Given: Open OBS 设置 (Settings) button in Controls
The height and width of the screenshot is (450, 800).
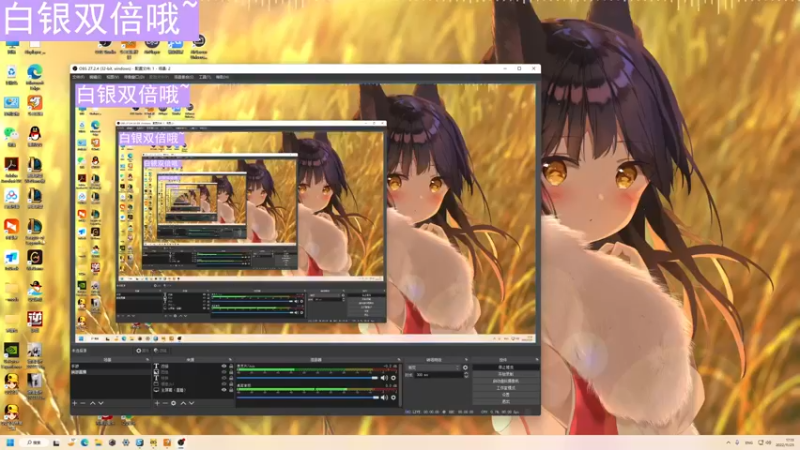Looking at the screenshot, I should [506, 395].
